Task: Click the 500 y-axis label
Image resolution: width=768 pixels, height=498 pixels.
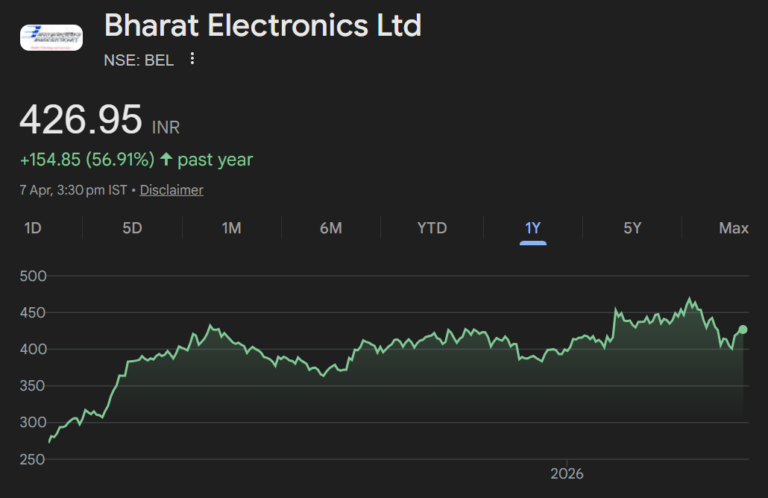Action: (x=33, y=276)
